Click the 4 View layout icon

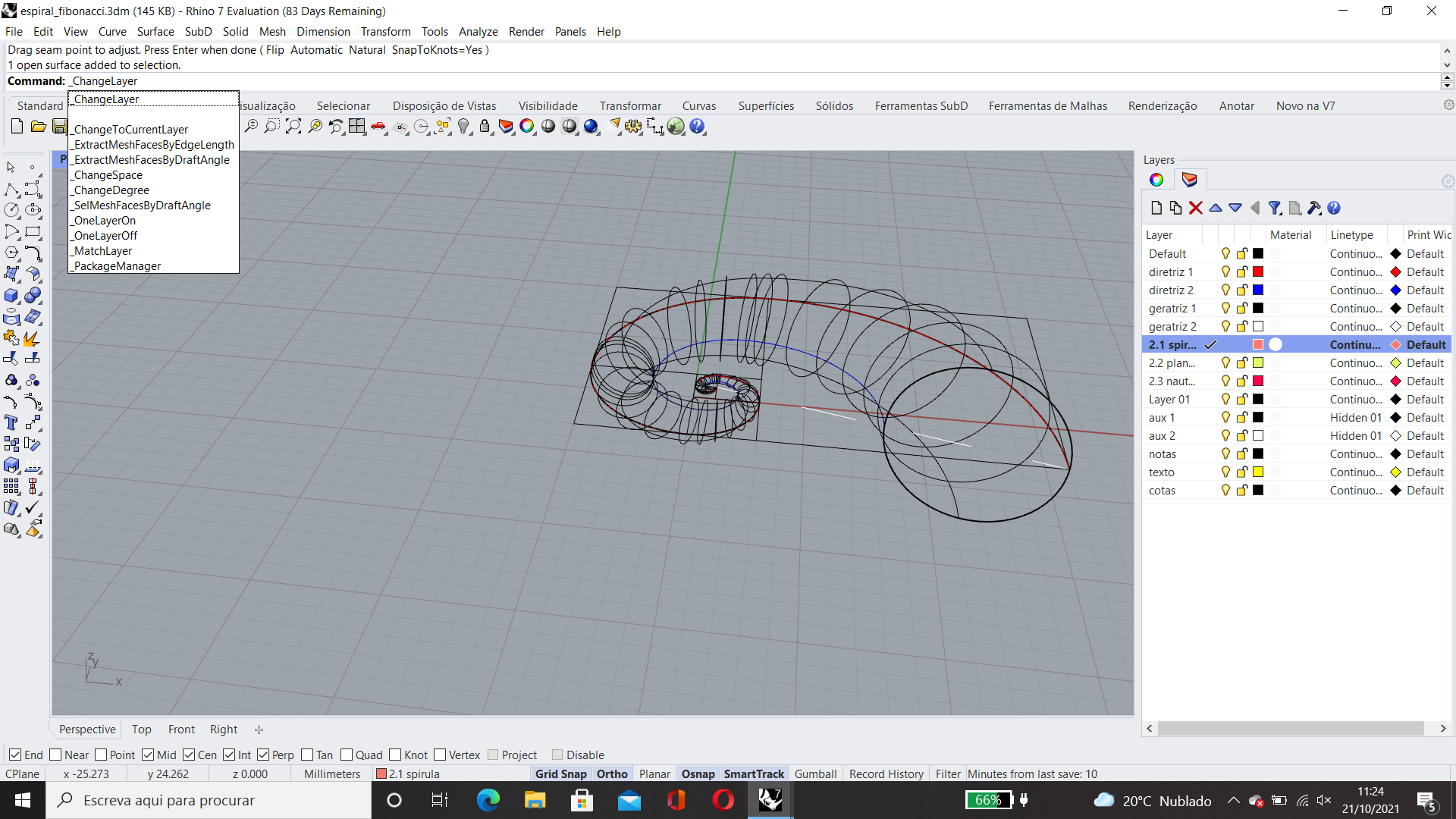[357, 127]
